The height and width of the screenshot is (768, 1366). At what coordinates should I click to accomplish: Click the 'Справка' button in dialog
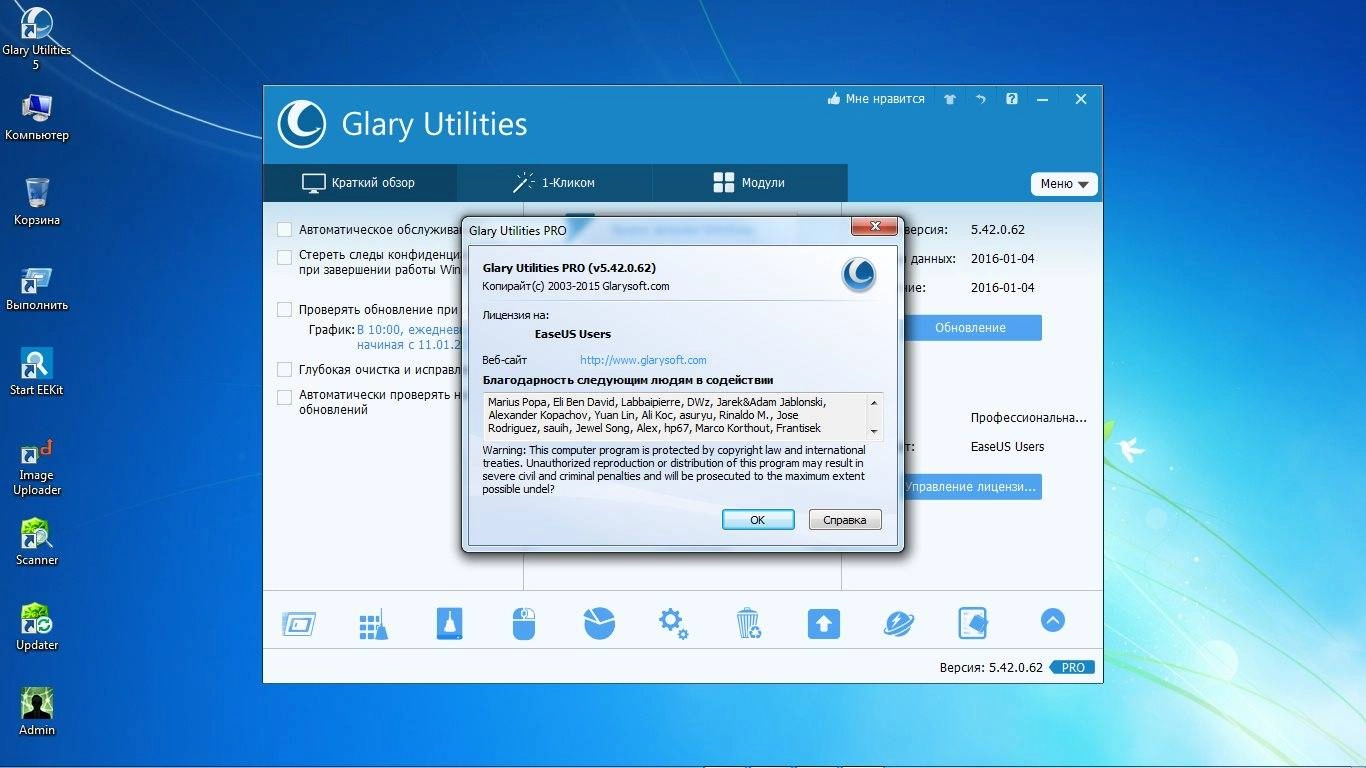point(845,520)
